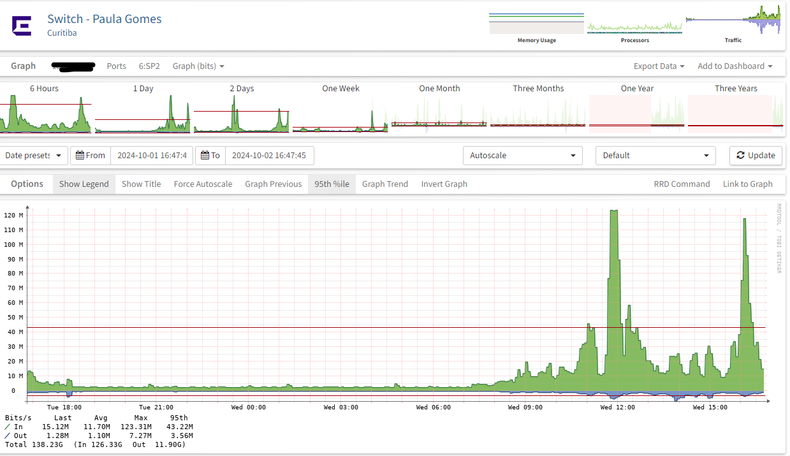Click the From date input field

151,156
